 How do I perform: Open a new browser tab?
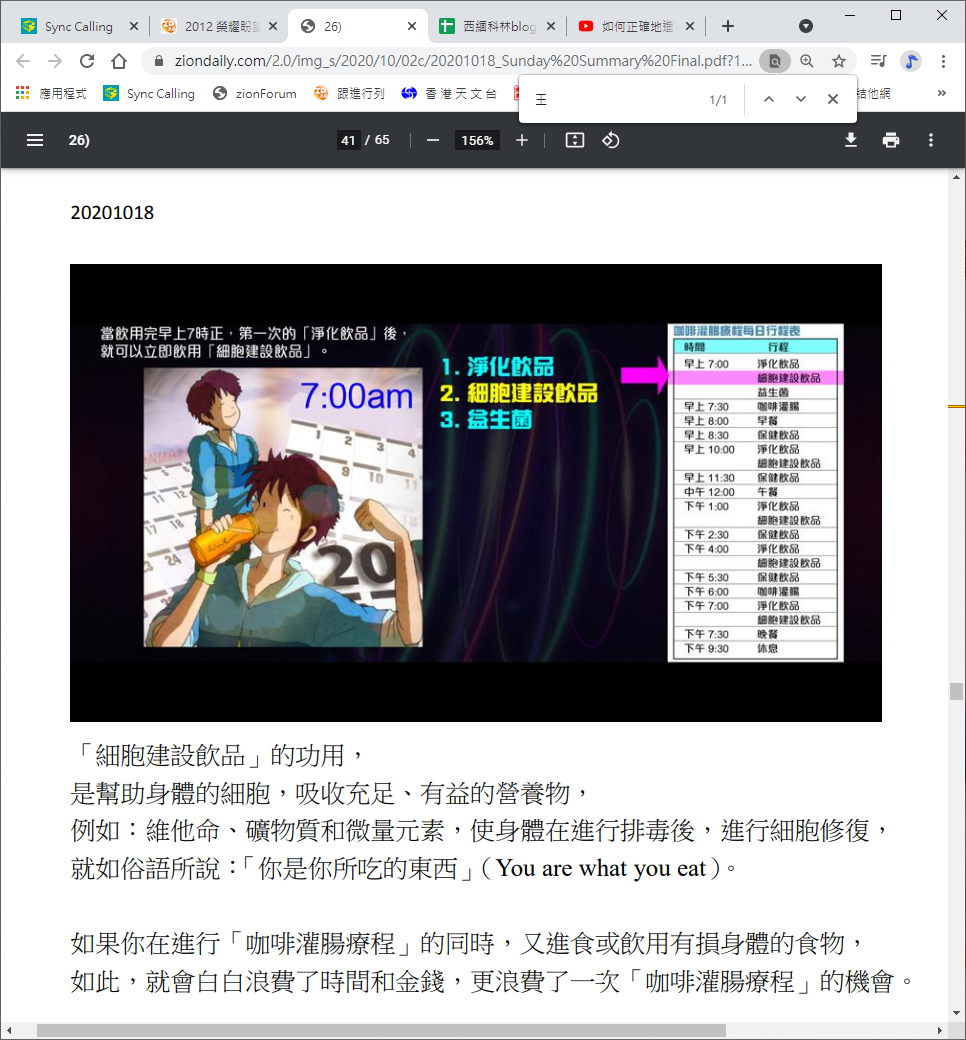point(728,27)
